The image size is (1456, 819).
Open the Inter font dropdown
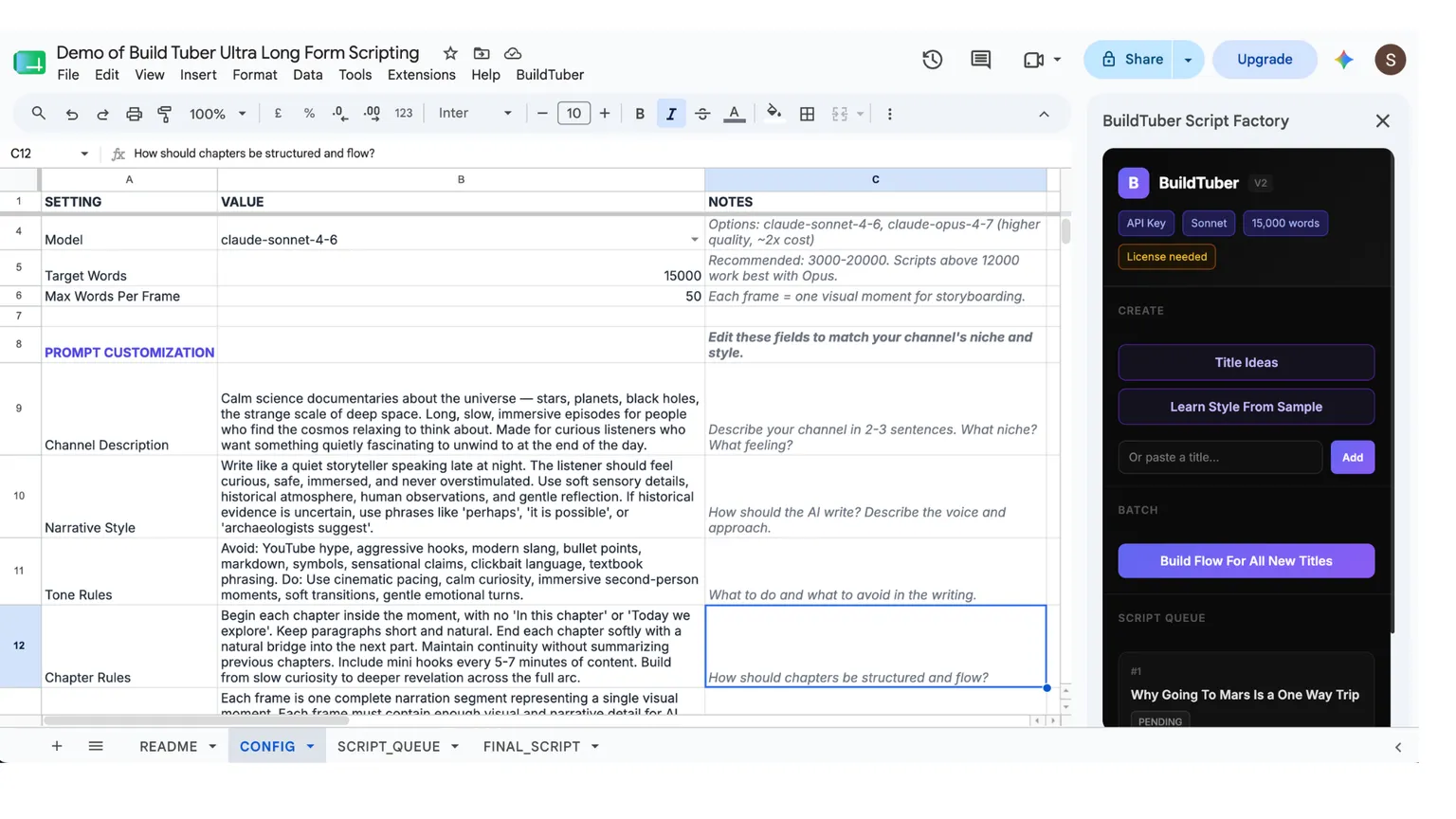coord(475,114)
